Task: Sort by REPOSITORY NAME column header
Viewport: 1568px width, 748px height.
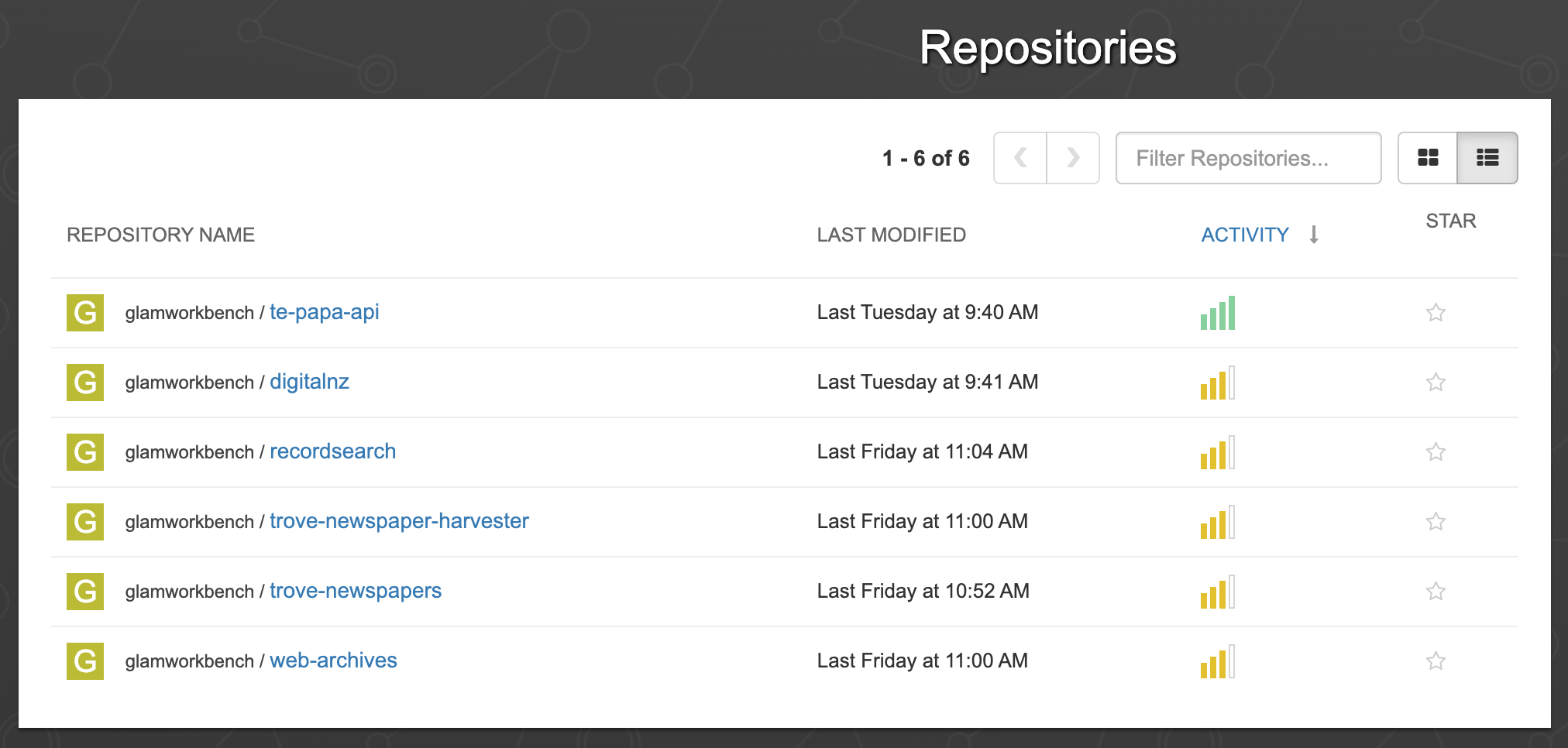Action: click(160, 235)
